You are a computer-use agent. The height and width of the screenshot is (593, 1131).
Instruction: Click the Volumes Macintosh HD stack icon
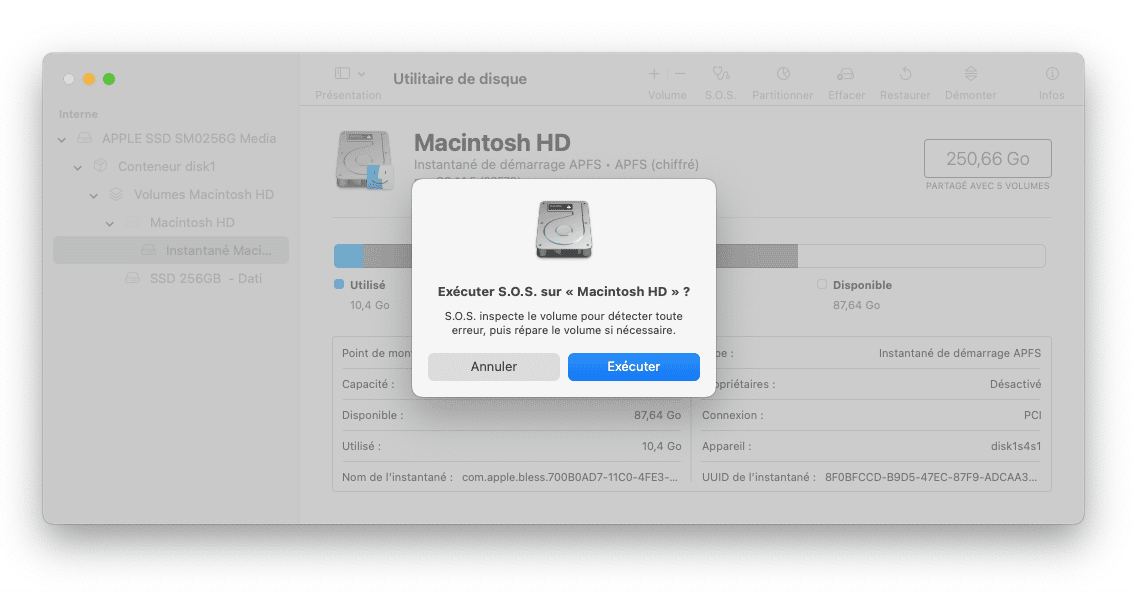(x=116, y=194)
